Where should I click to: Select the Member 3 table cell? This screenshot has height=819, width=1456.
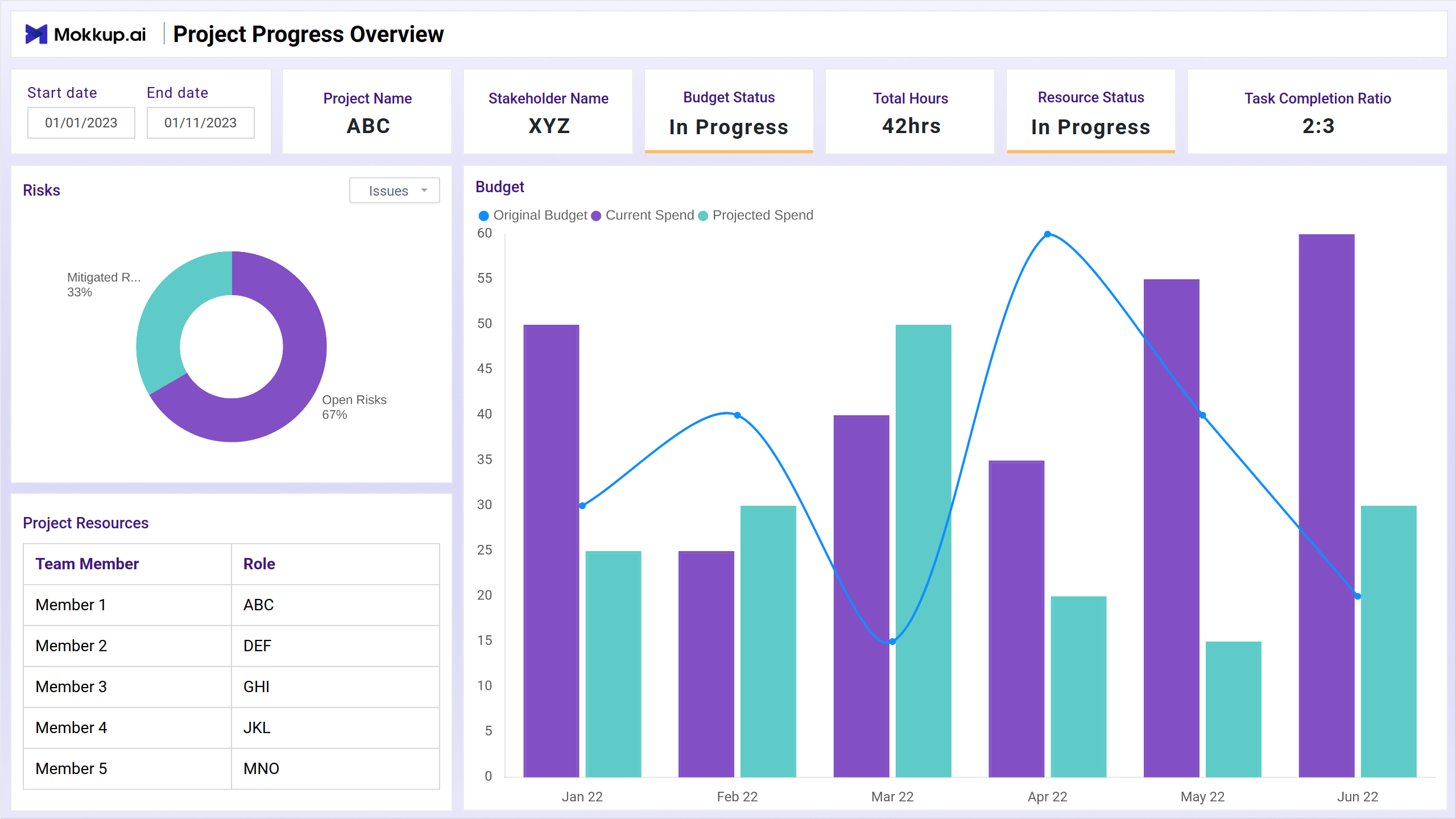[x=127, y=687]
